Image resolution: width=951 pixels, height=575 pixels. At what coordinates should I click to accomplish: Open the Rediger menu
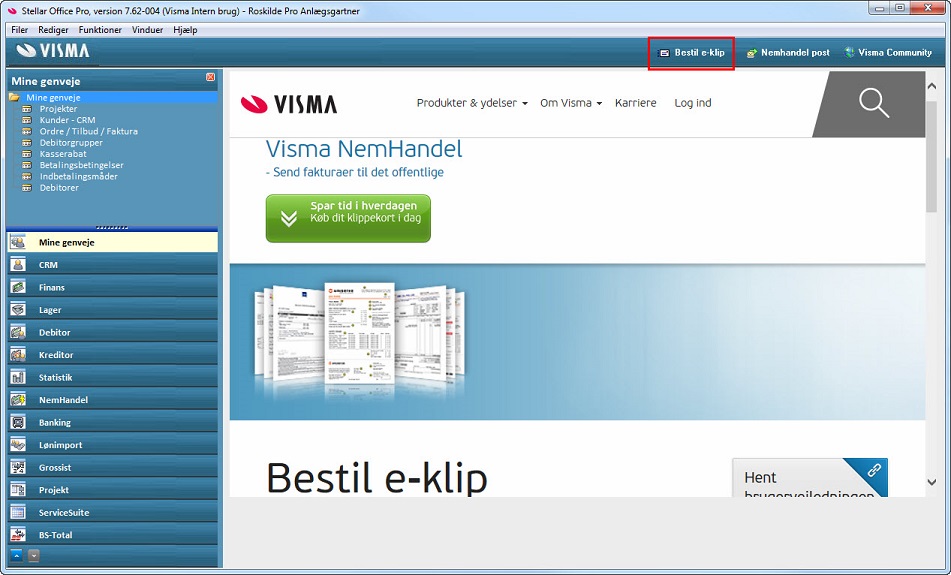[x=53, y=30]
